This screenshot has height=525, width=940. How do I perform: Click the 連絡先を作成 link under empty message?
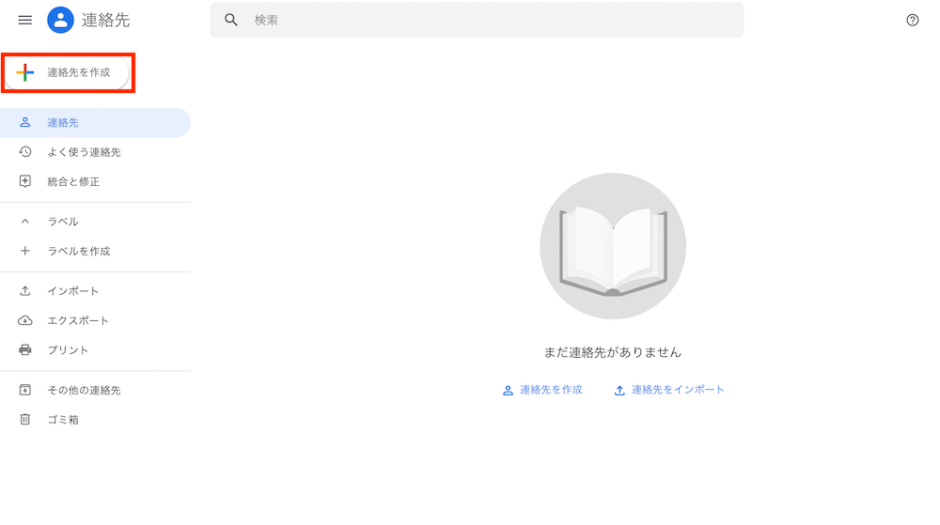pyautogui.click(x=542, y=390)
